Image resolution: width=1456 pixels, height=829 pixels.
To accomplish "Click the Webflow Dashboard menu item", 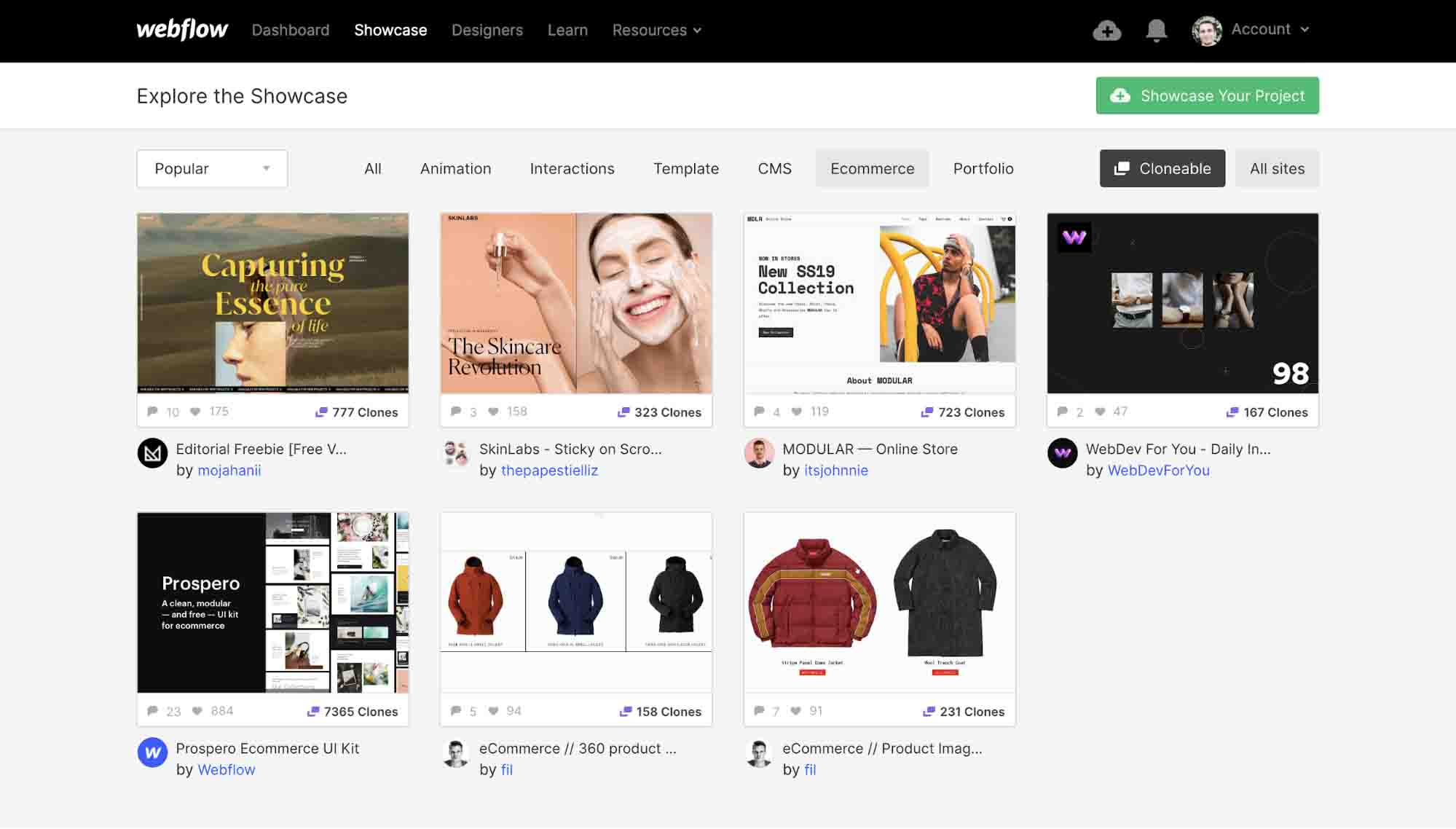I will pyautogui.click(x=290, y=29).
